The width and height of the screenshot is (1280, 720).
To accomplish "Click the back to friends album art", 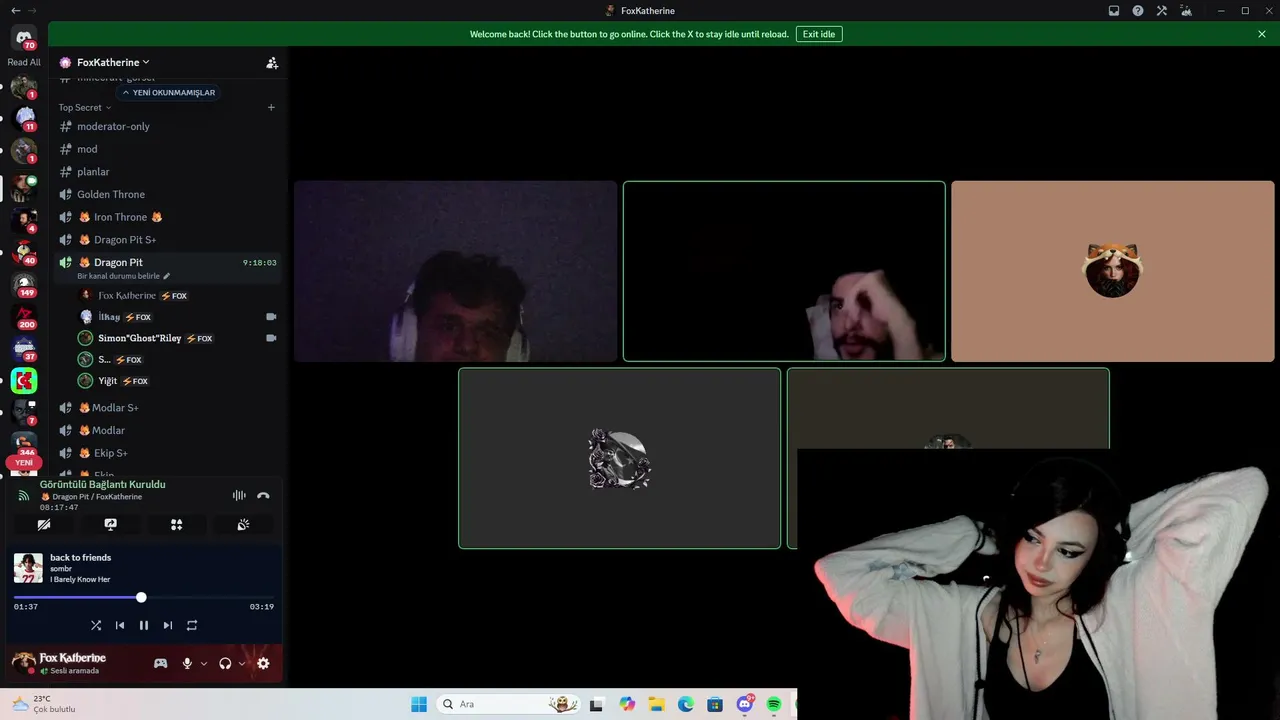I will [x=28, y=568].
